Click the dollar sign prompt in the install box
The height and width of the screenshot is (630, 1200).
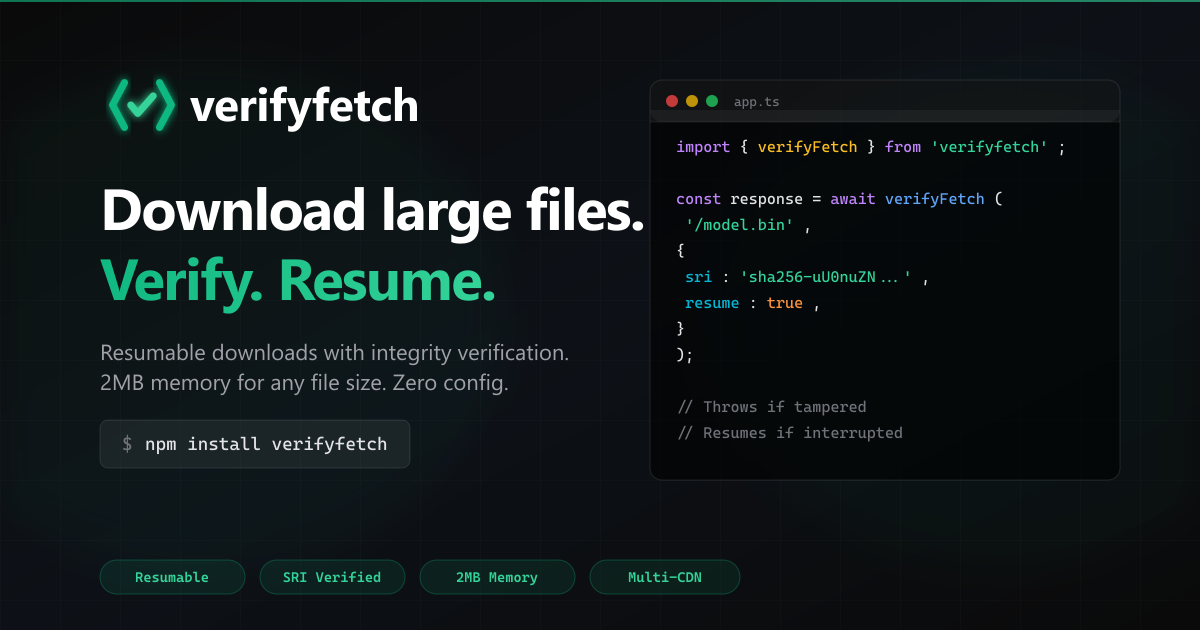click(x=125, y=444)
